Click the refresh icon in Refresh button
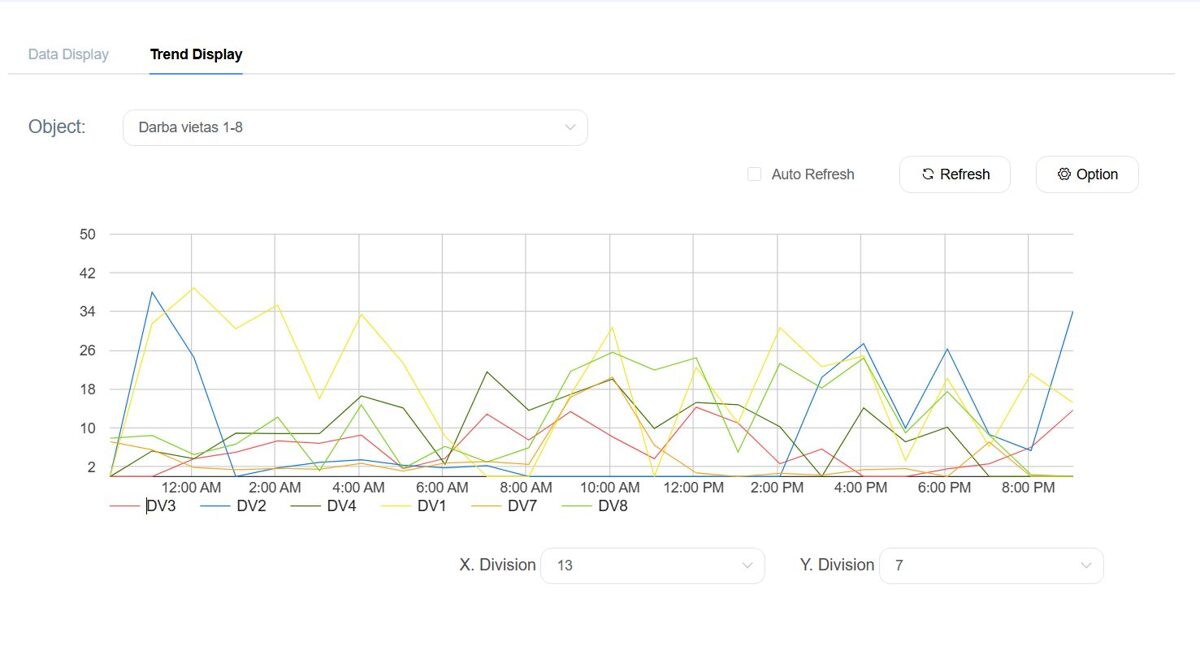This screenshot has height=658, width=1200. coord(927,174)
